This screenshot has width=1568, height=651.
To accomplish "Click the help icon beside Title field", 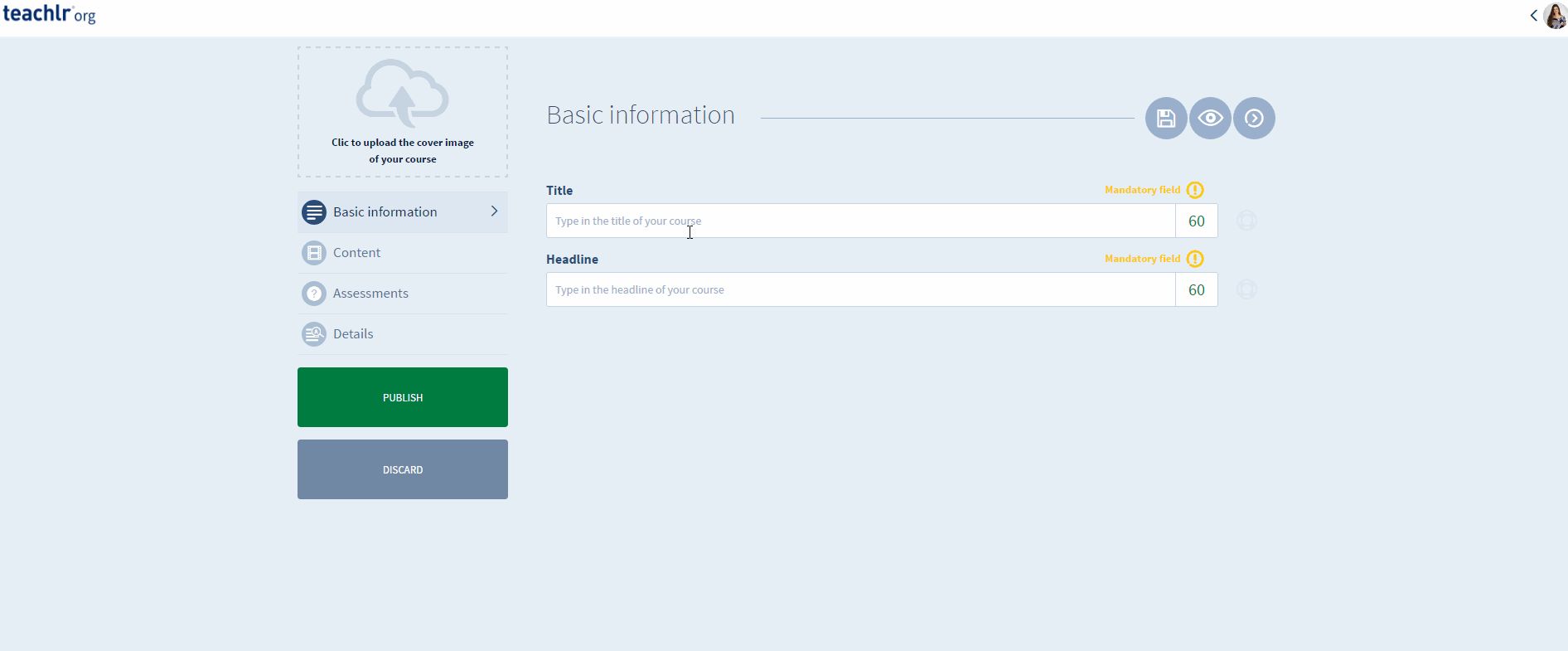I will coord(1246,221).
